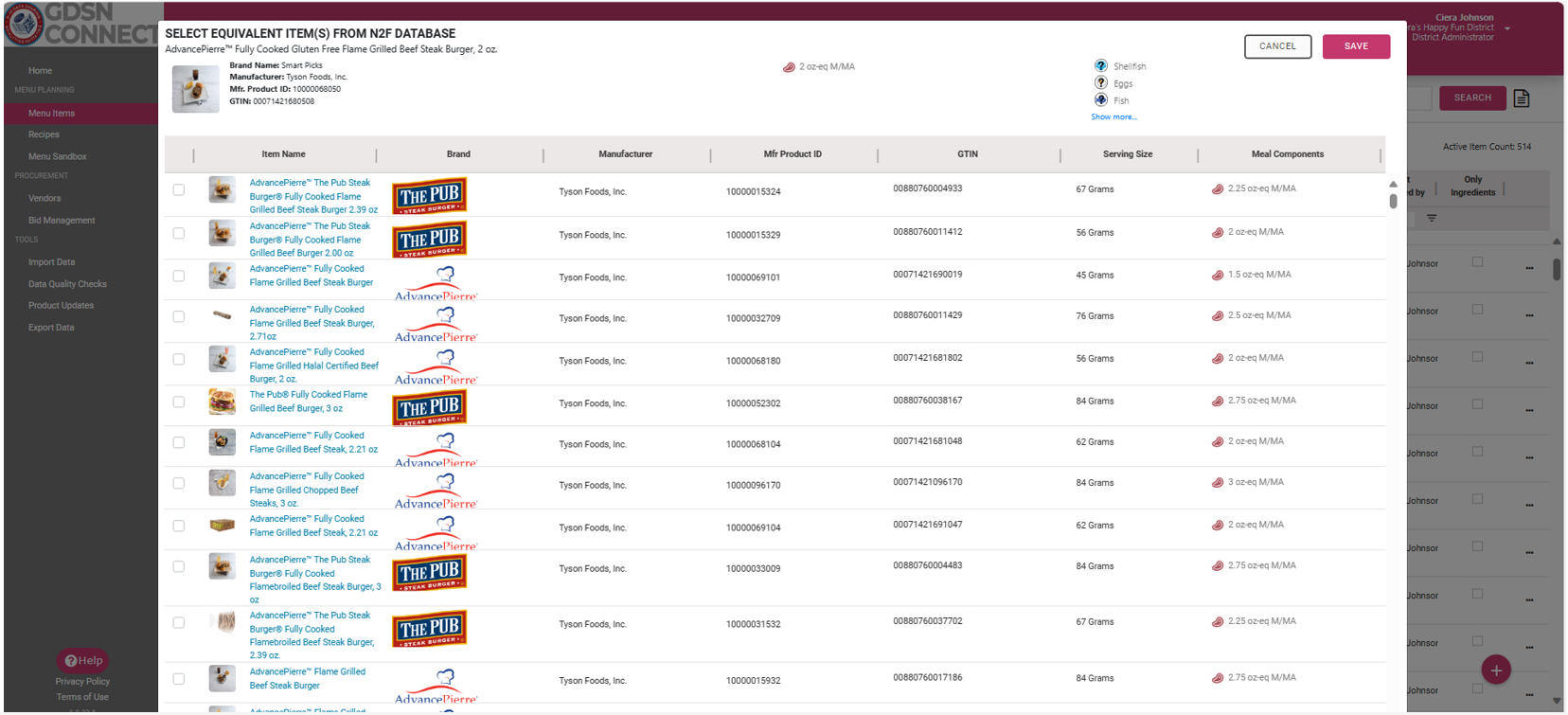Open Data Quality Checks in sidebar

tap(67, 284)
